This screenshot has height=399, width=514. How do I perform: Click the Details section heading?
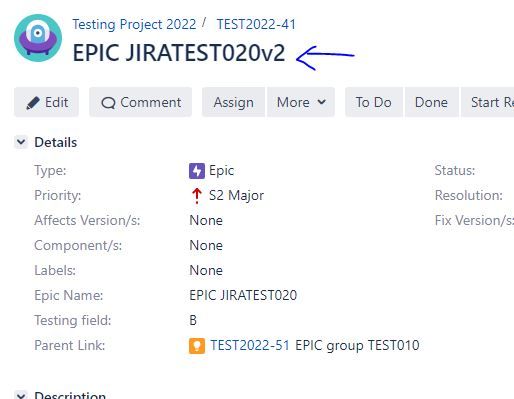point(56,142)
